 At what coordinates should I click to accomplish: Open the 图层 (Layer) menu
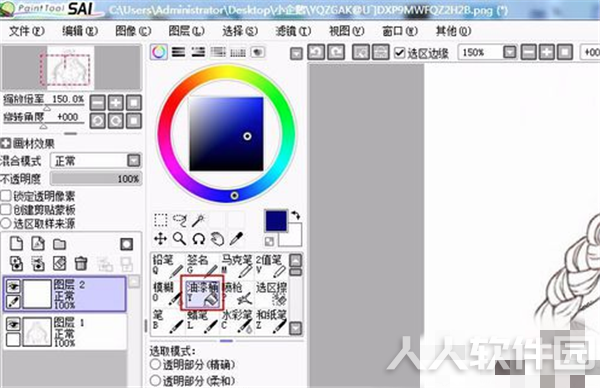(186, 31)
